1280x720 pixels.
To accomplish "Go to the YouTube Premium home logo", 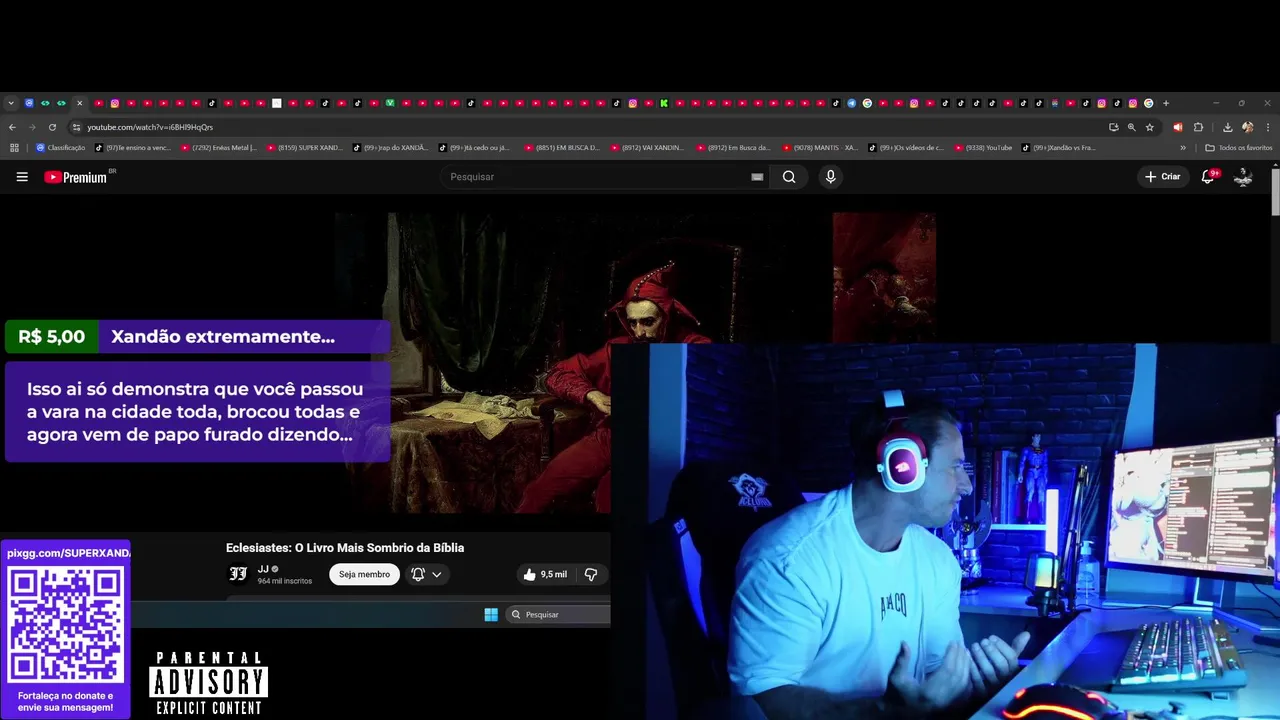I will [76, 177].
